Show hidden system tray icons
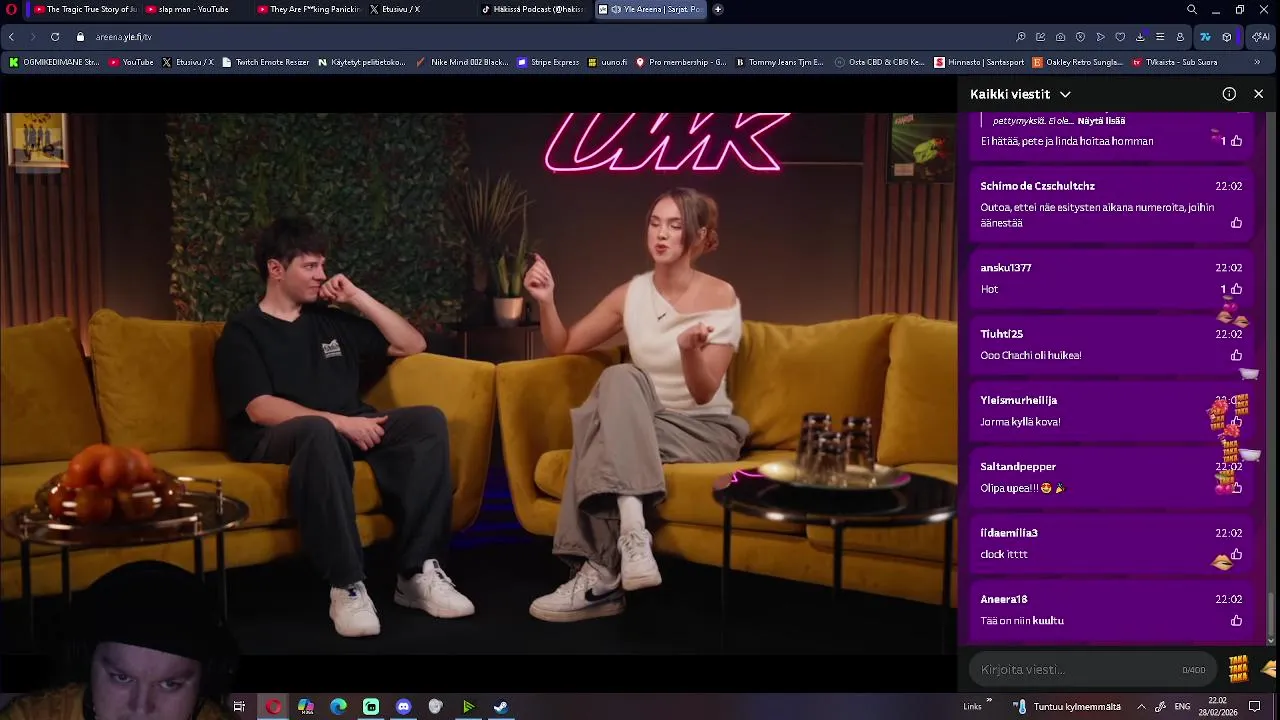The height and width of the screenshot is (720, 1280). 1141,707
